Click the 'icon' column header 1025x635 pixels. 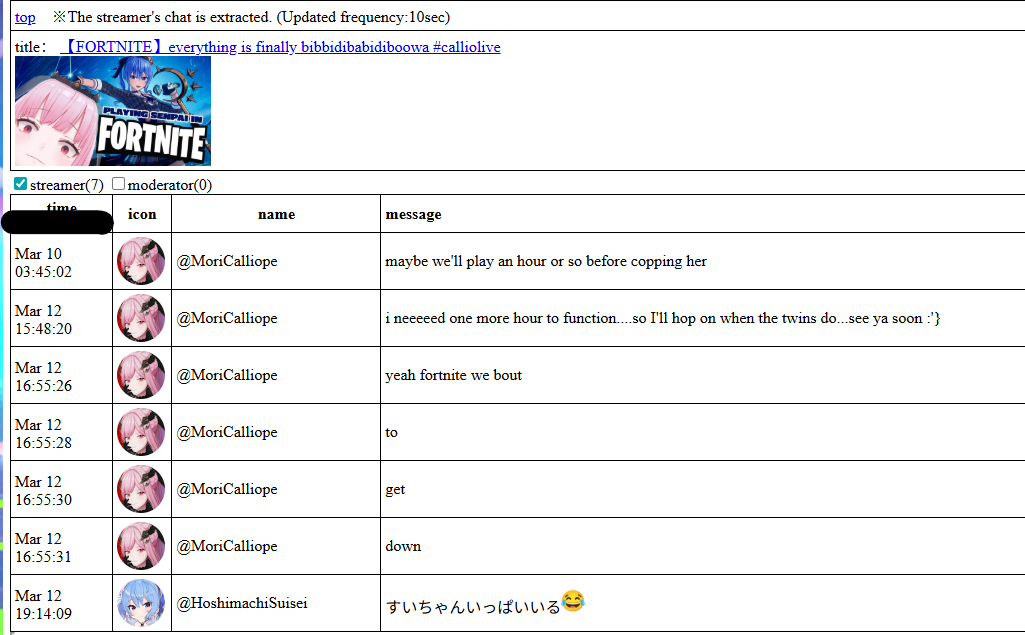[x=142, y=215]
